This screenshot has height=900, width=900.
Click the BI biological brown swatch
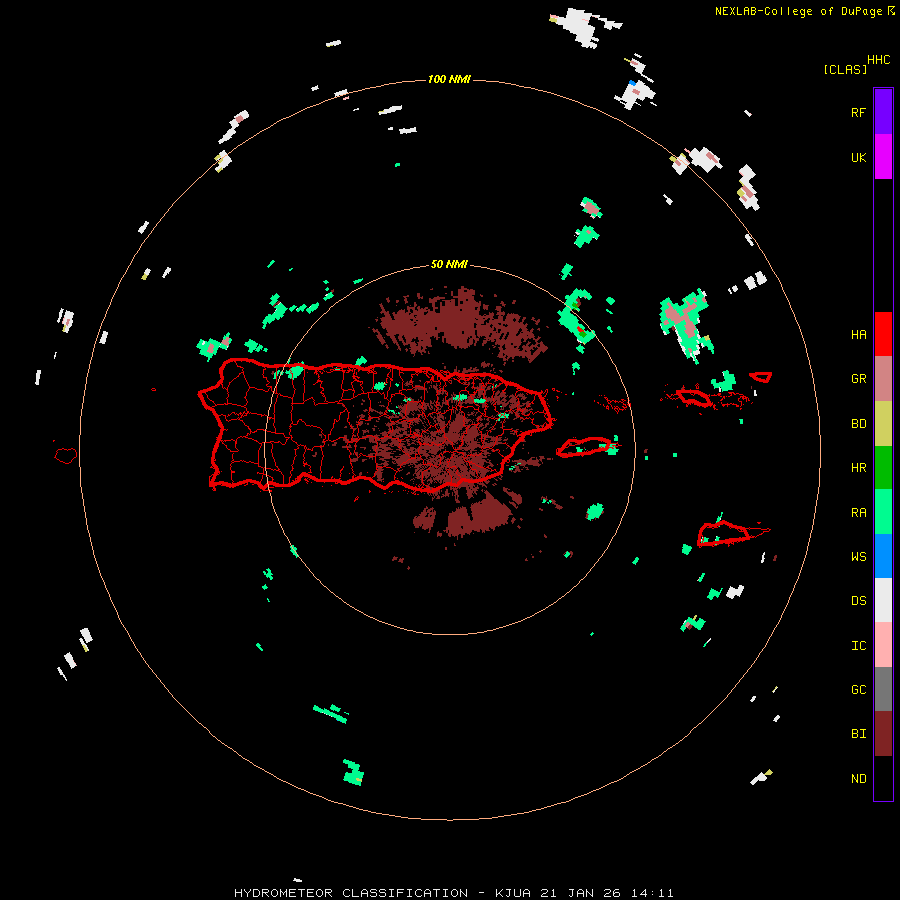pyautogui.click(x=883, y=734)
